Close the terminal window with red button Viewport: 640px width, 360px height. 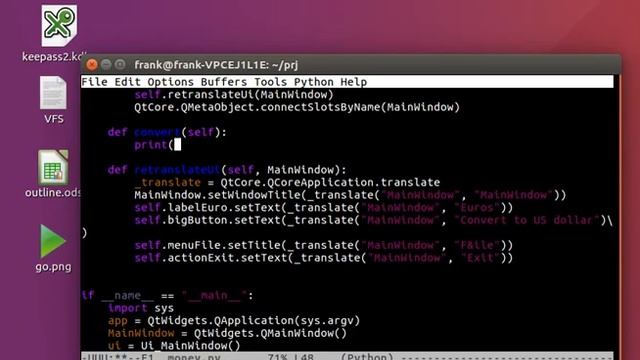[x=92, y=64]
